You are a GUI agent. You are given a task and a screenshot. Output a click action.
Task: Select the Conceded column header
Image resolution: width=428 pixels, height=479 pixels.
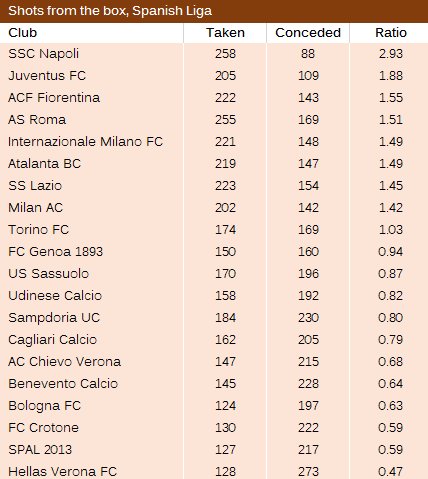point(308,33)
